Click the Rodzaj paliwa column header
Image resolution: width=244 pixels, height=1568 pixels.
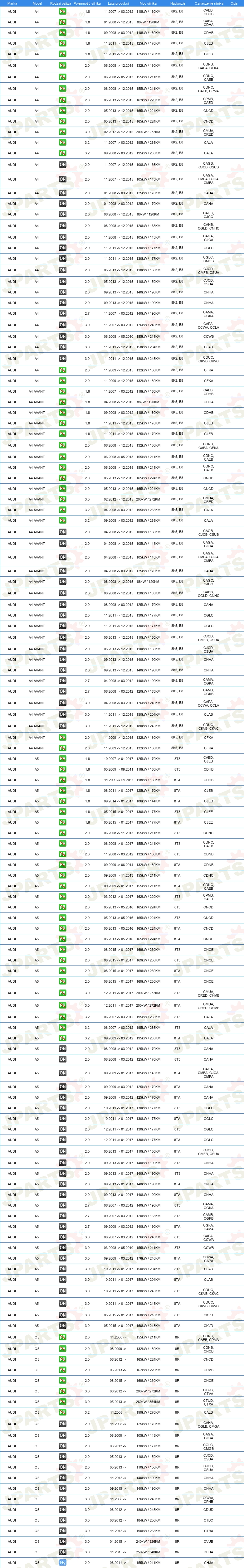pos(60,3)
